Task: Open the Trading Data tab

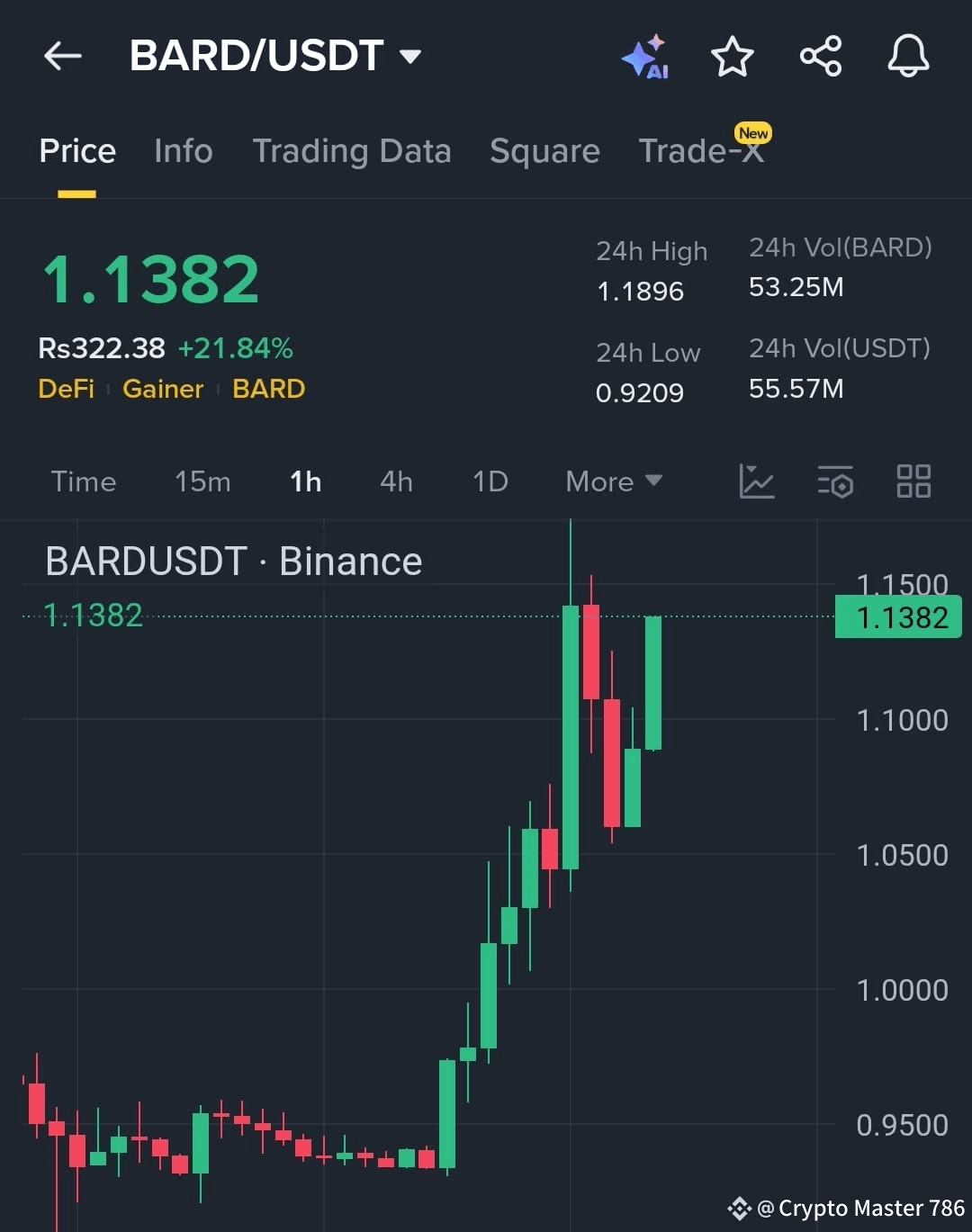Action: 352,150
